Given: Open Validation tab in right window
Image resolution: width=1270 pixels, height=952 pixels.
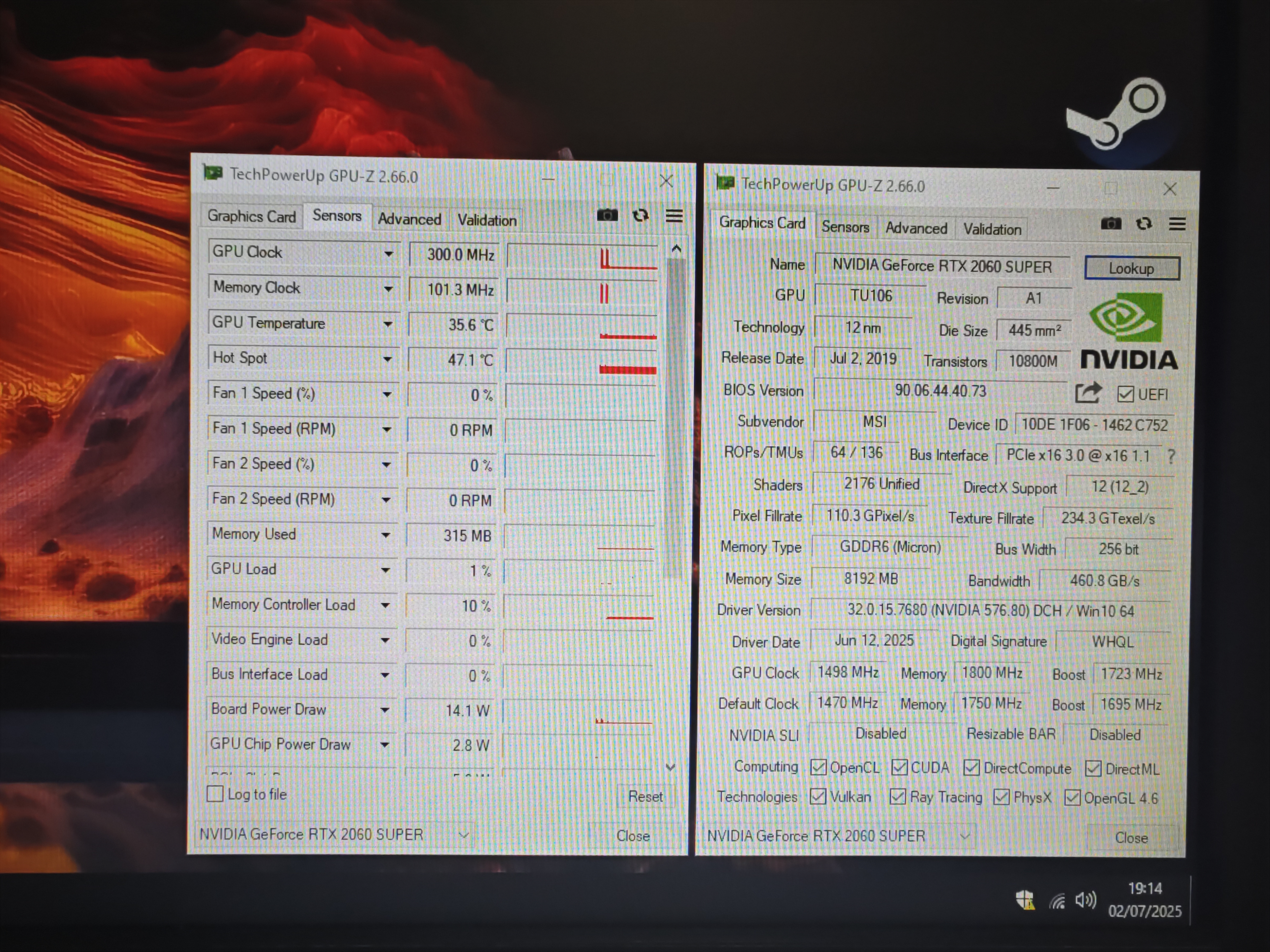Looking at the screenshot, I should point(992,229).
